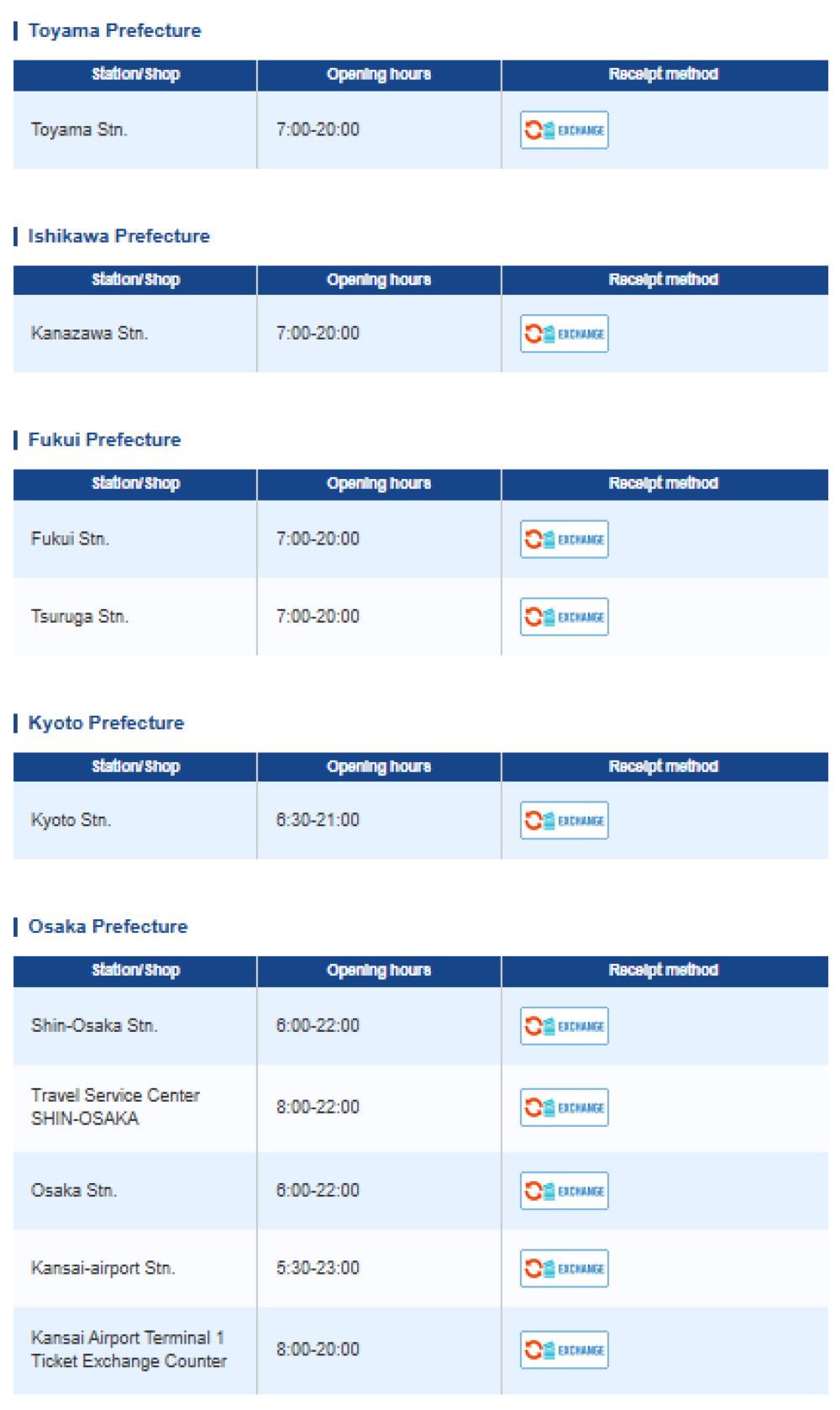Screen dimensions: 840x1410
Task: Click the Osaka Prefecture section title
Action: [x=108, y=926]
